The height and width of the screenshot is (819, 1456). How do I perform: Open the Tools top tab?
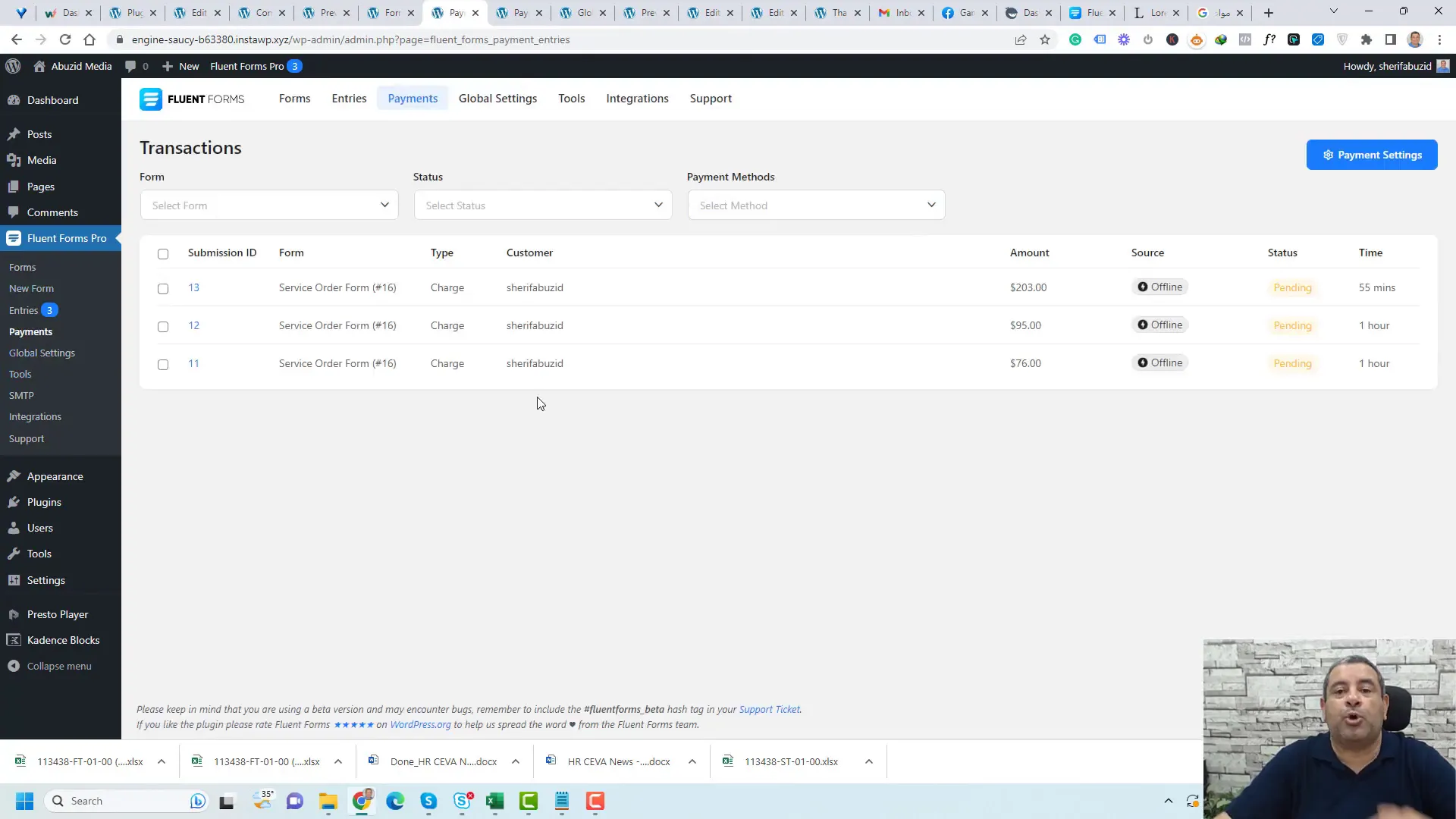point(572,99)
